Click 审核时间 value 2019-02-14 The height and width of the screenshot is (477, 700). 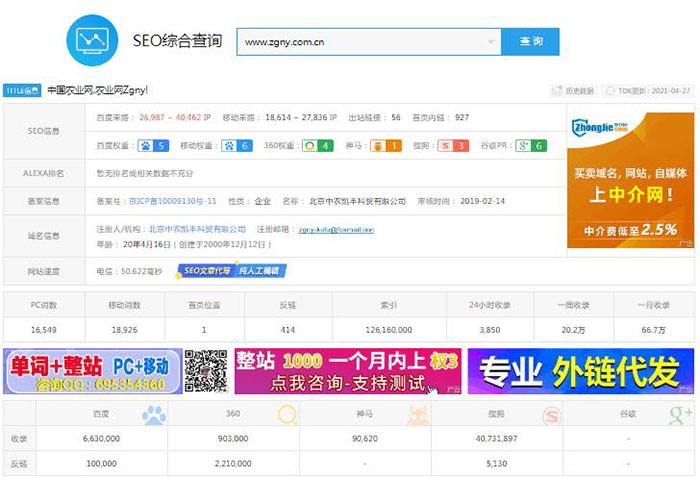(483, 201)
